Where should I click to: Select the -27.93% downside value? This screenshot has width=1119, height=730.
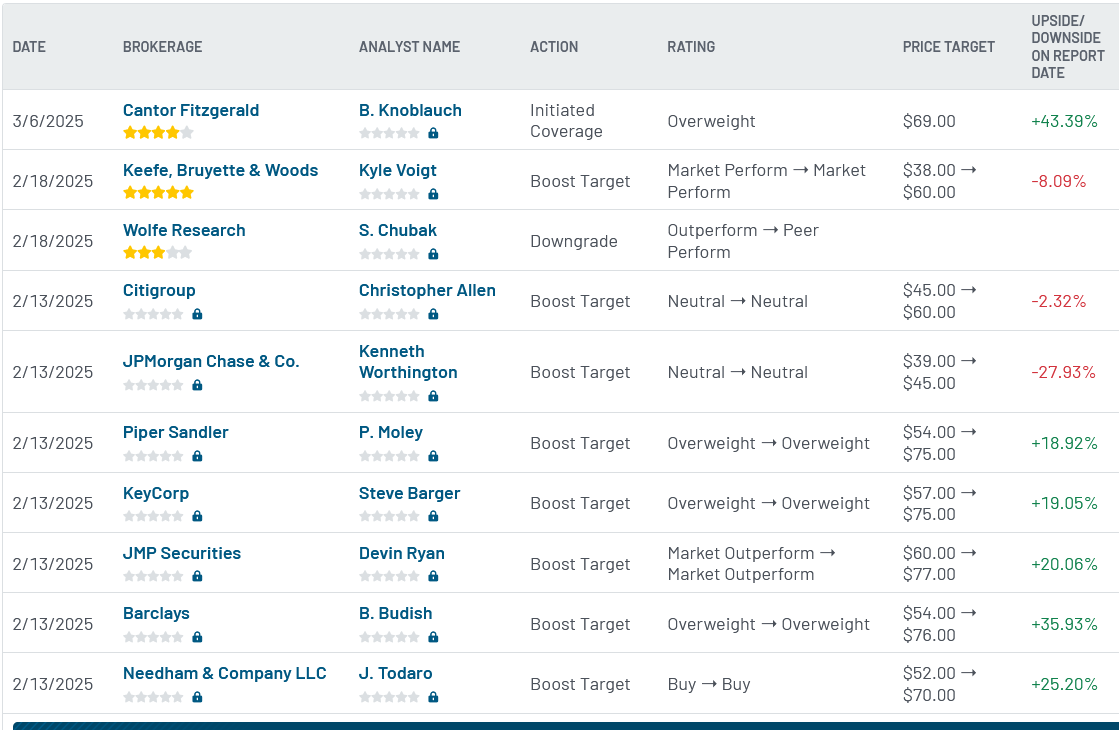coord(1063,372)
